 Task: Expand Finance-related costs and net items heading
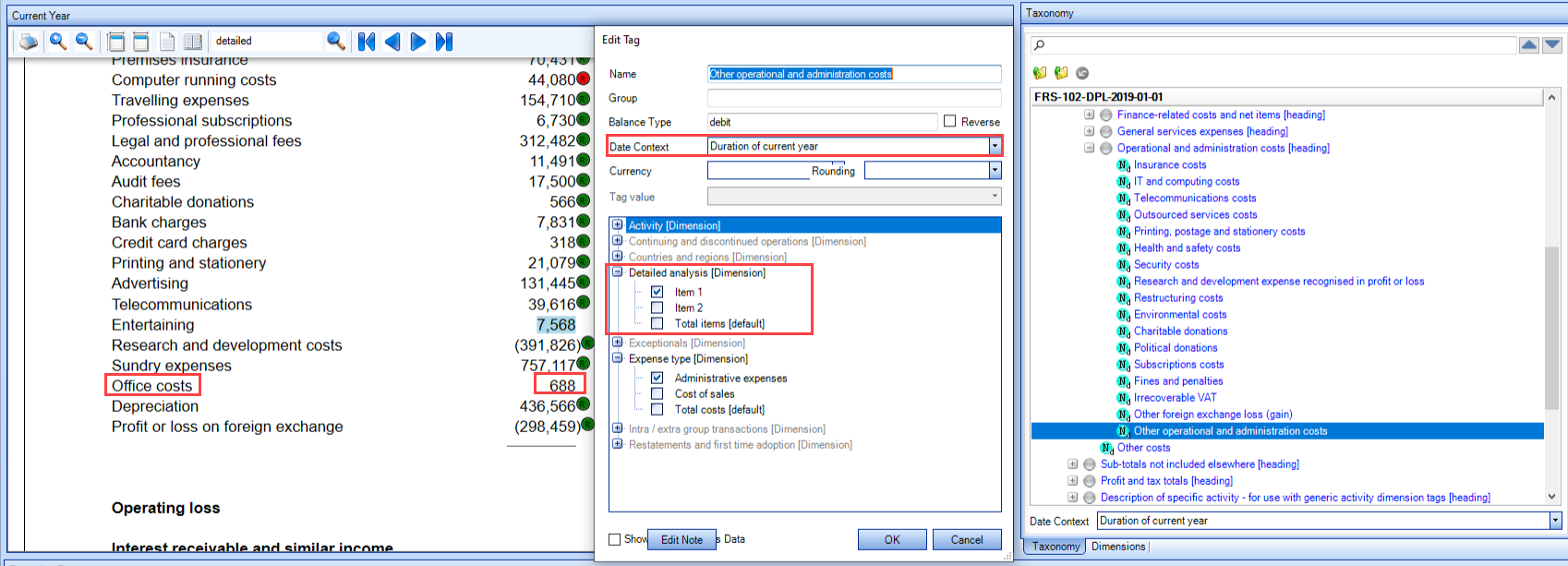click(1090, 114)
